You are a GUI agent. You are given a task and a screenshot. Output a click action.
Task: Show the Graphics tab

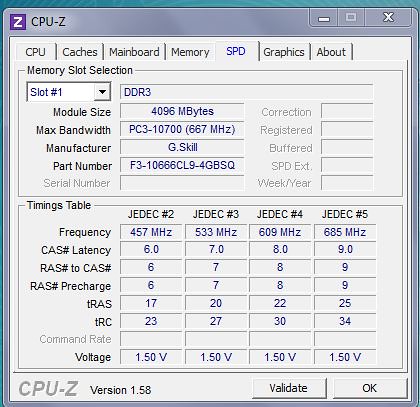tap(284, 52)
